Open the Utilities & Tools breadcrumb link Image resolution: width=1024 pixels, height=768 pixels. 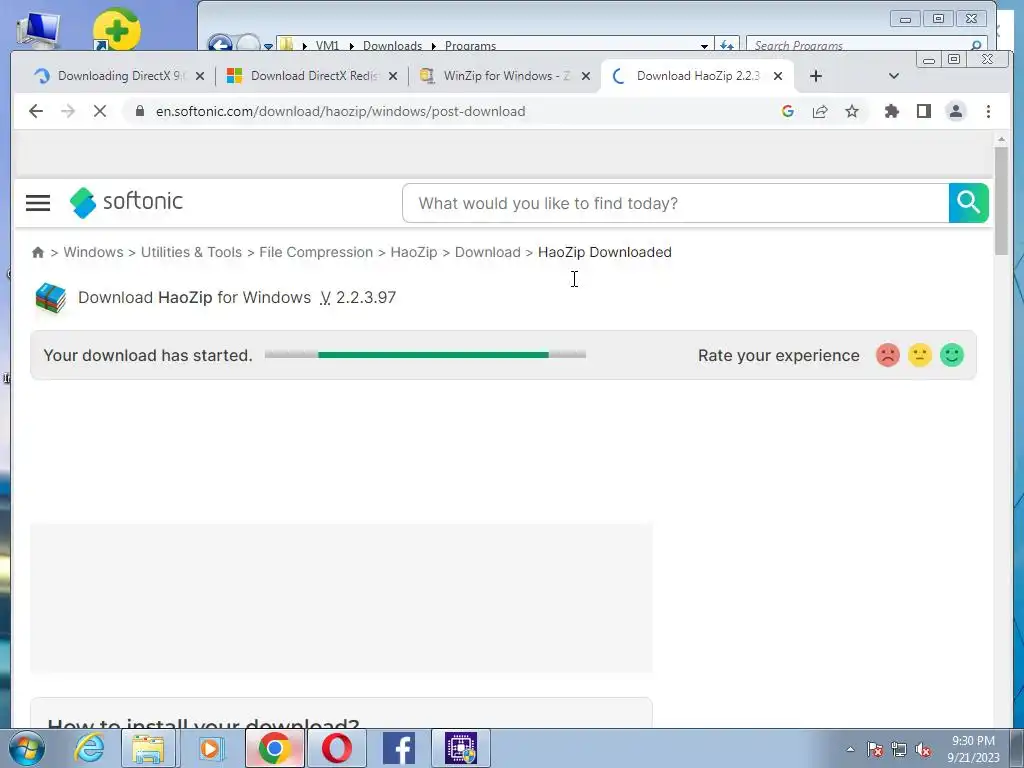click(191, 252)
